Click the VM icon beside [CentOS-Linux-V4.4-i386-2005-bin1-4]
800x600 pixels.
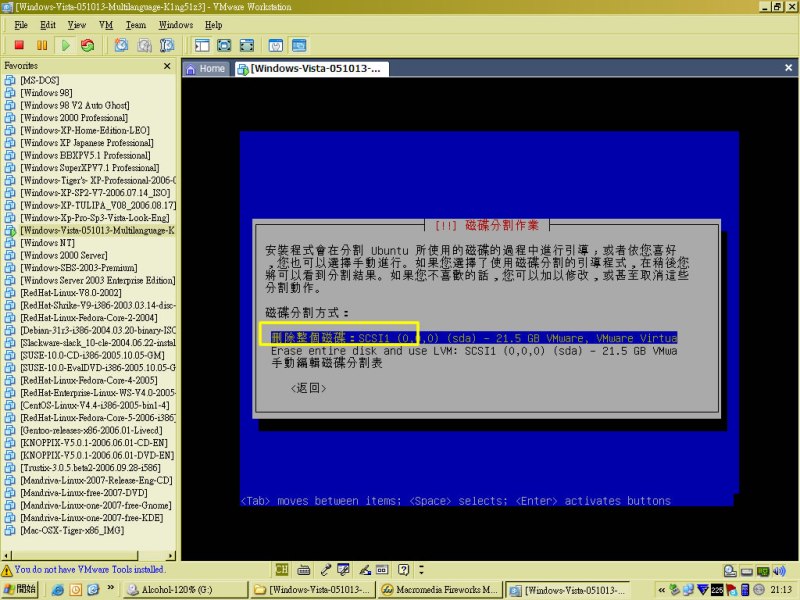click(10, 405)
